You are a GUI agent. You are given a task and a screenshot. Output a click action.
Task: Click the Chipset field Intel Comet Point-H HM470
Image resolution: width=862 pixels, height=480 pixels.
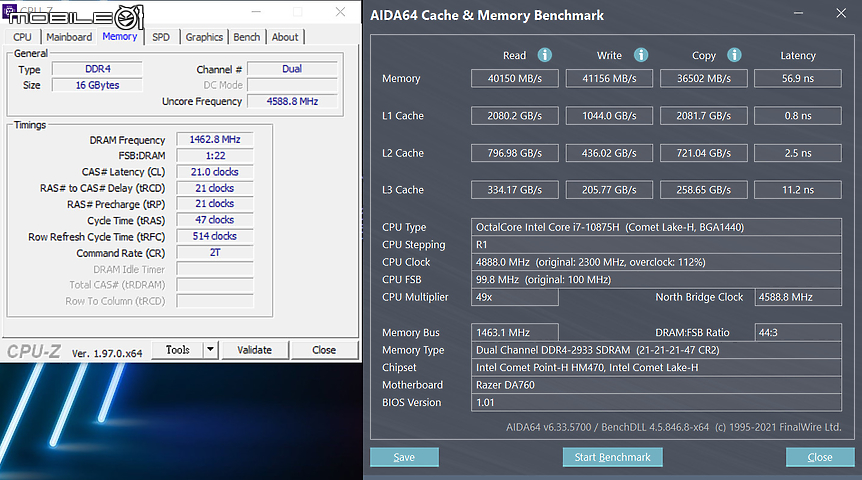tap(656, 367)
